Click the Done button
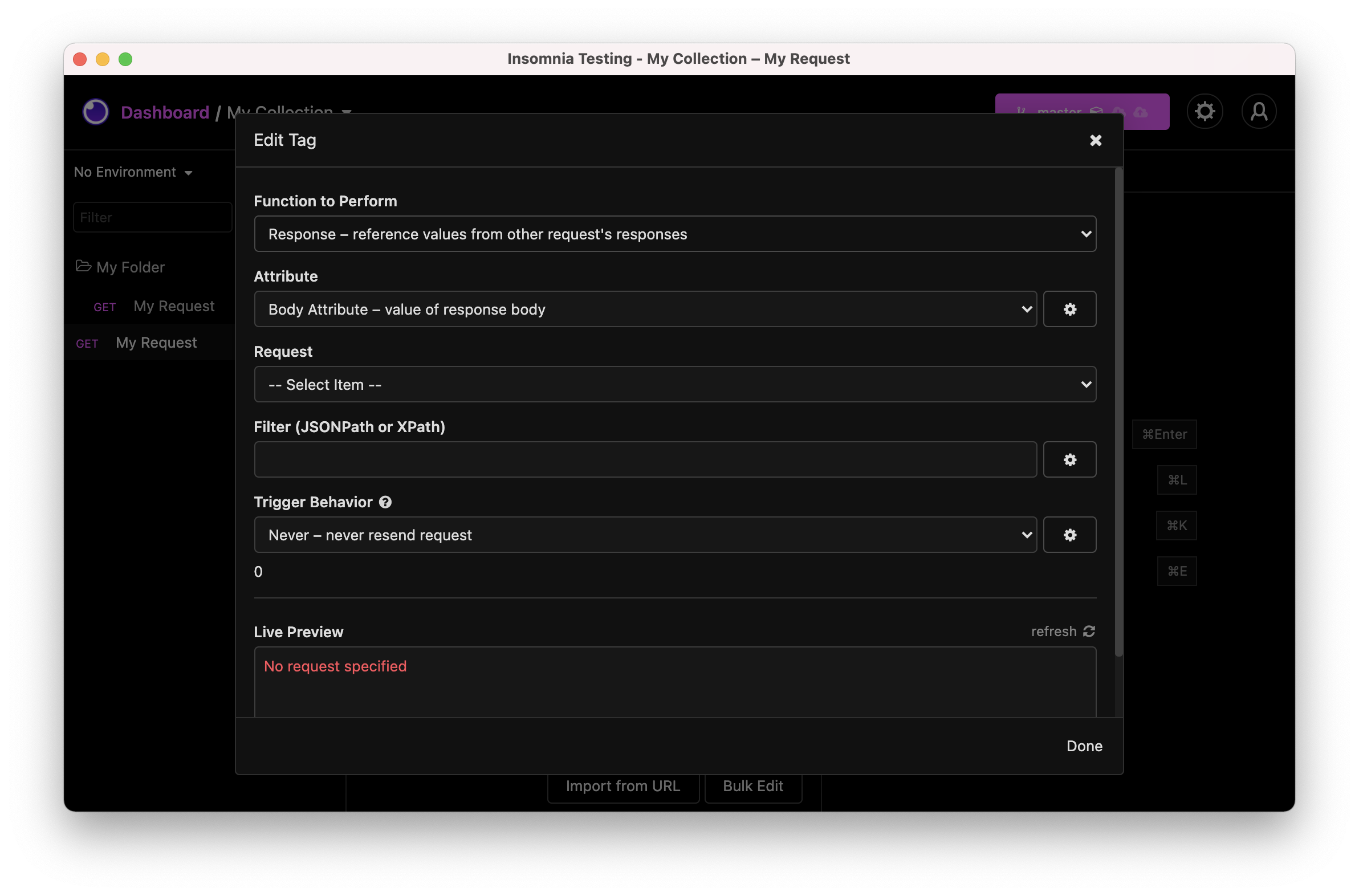The width and height of the screenshot is (1359, 896). tap(1083, 746)
